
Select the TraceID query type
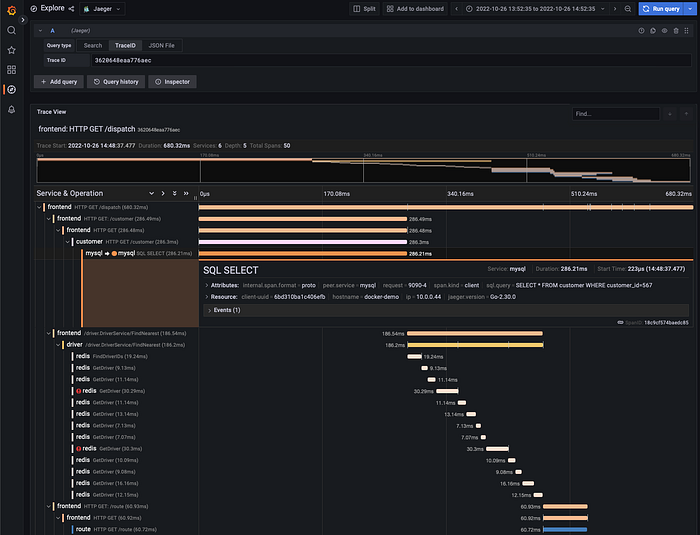(x=125, y=46)
